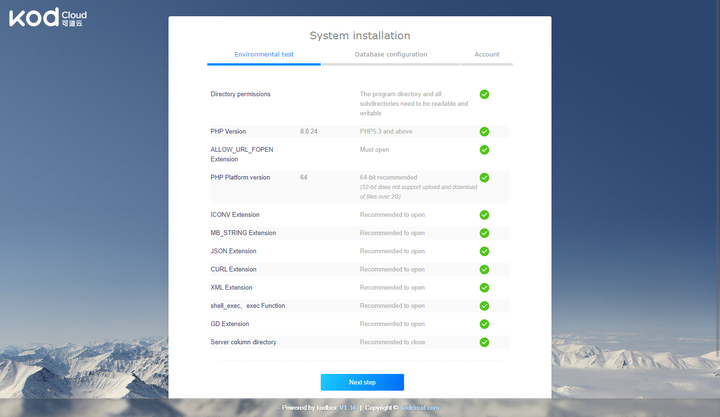Click the ICONV Extension green check icon
The image size is (720, 417).
point(484,215)
